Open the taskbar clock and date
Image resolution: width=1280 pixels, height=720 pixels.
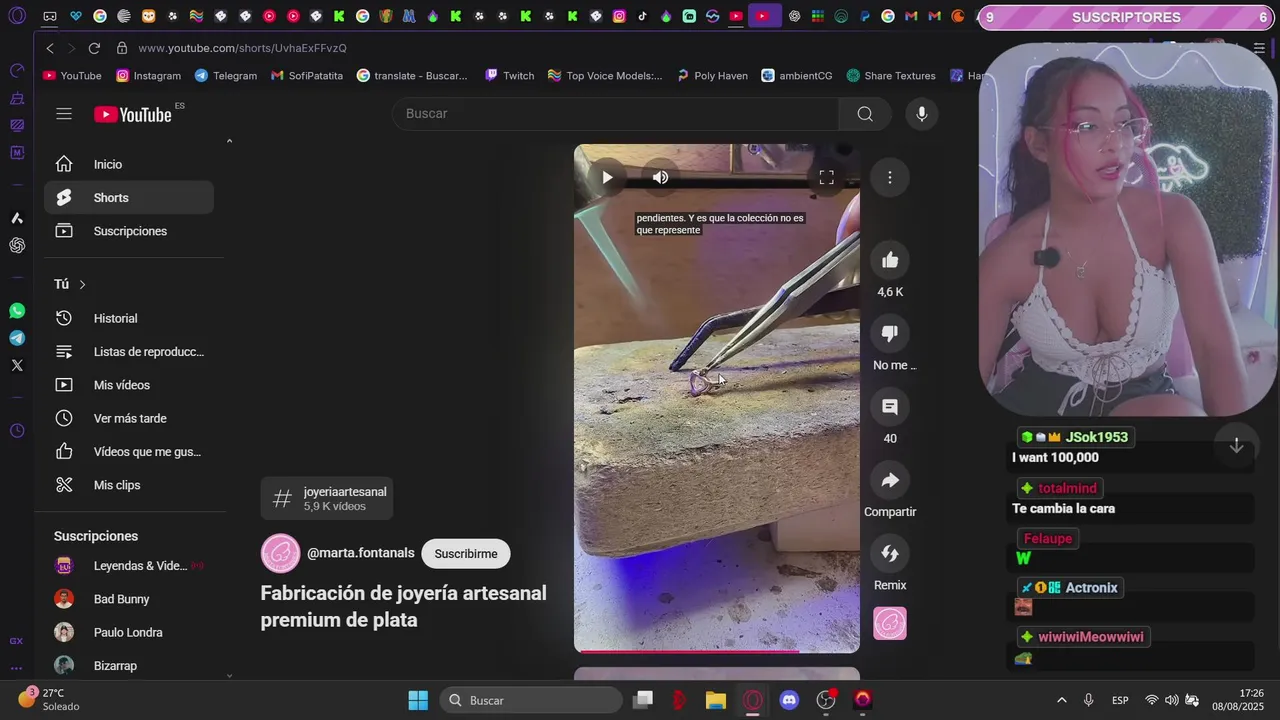[x=1238, y=700]
